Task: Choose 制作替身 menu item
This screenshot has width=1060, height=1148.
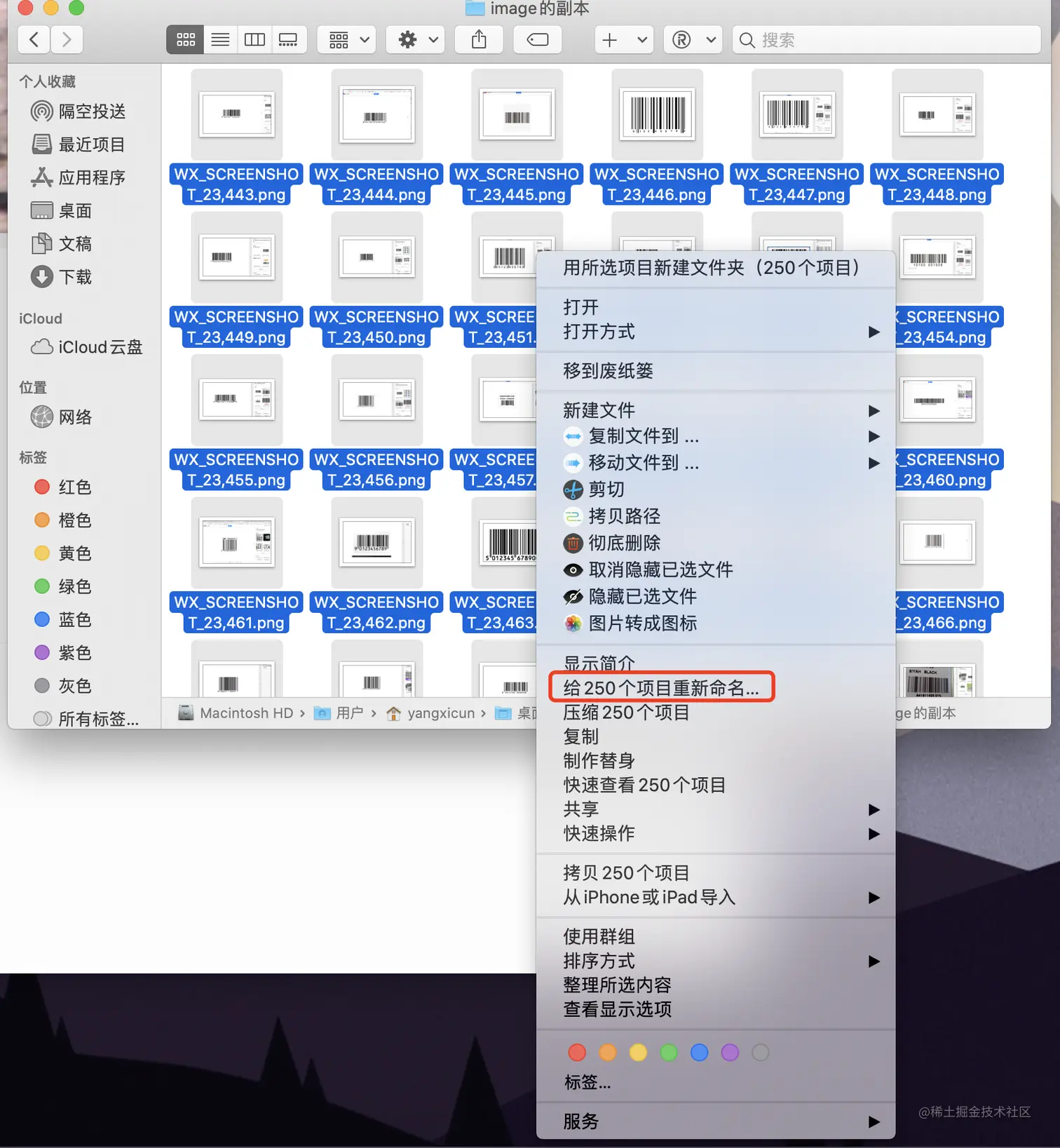Action: [716, 761]
